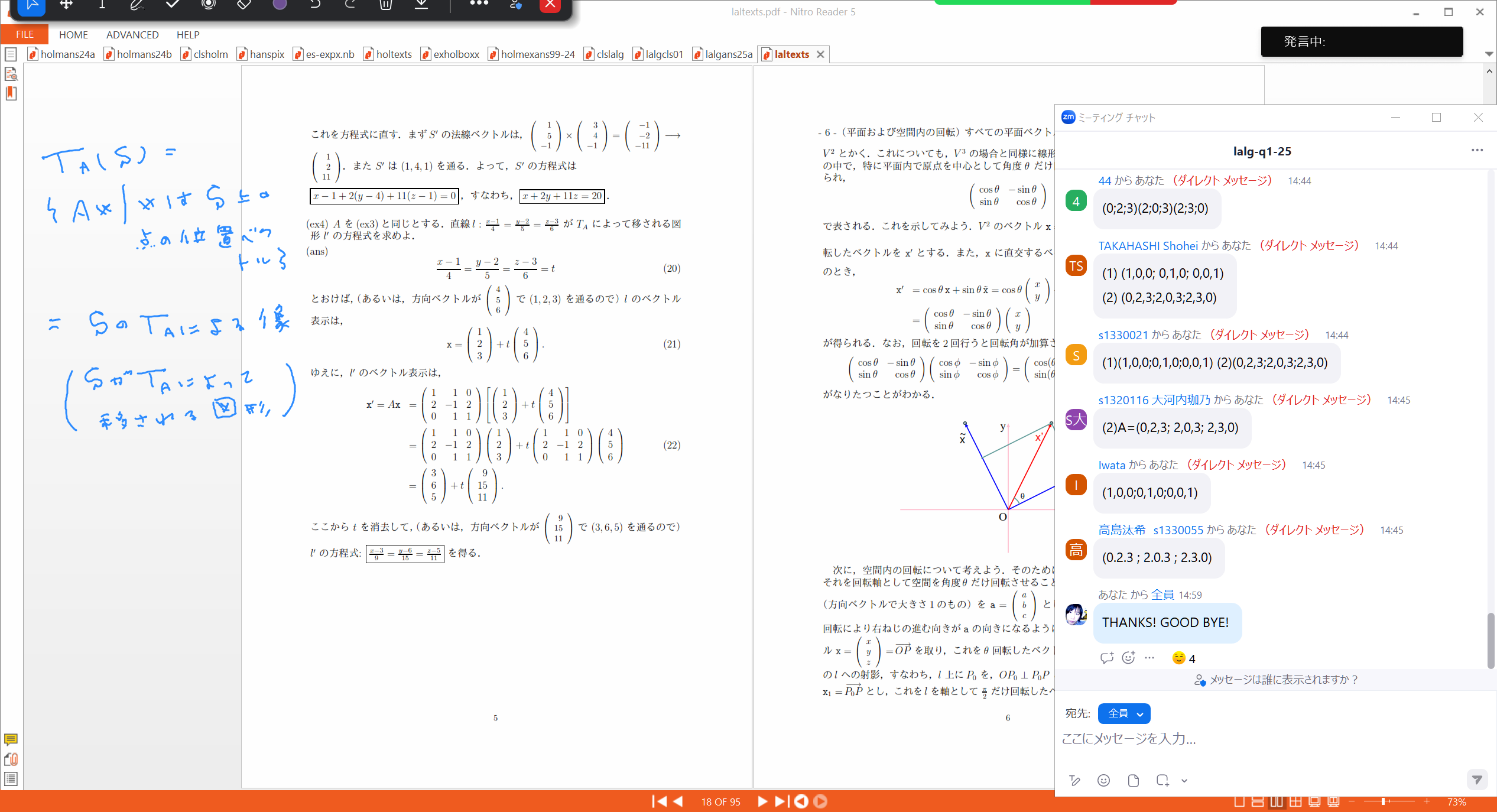This screenshot has height=812, width=1497.
Task: Switch to the holmexans99-24 document tab
Action: [532, 54]
